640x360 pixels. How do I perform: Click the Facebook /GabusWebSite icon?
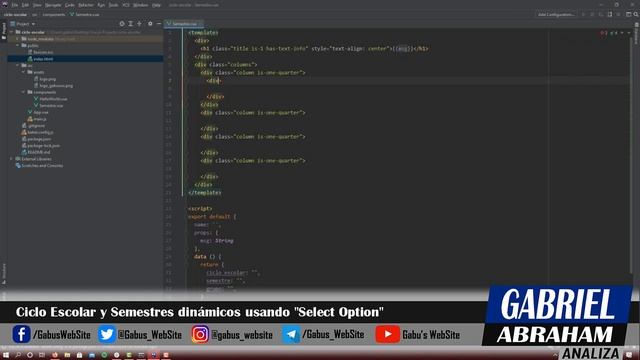21,334
